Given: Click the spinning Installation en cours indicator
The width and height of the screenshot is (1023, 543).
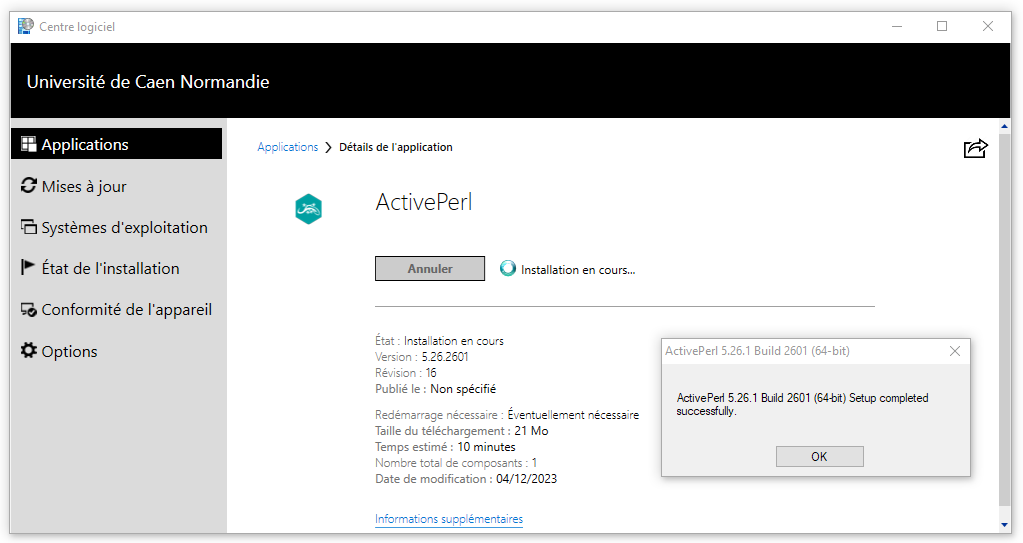Looking at the screenshot, I should click(x=508, y=269).
